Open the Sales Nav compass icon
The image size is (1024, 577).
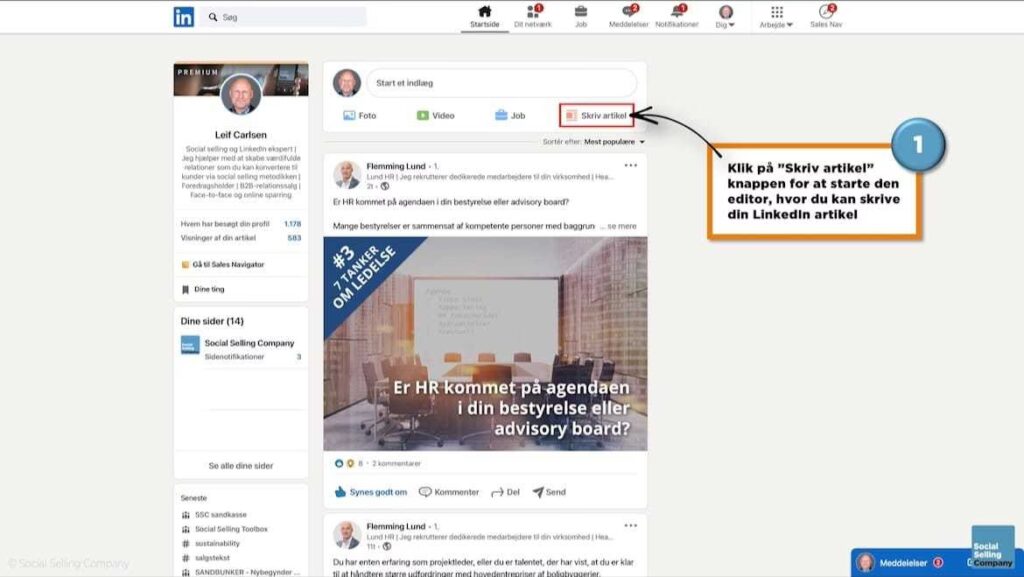pos(826,13)
